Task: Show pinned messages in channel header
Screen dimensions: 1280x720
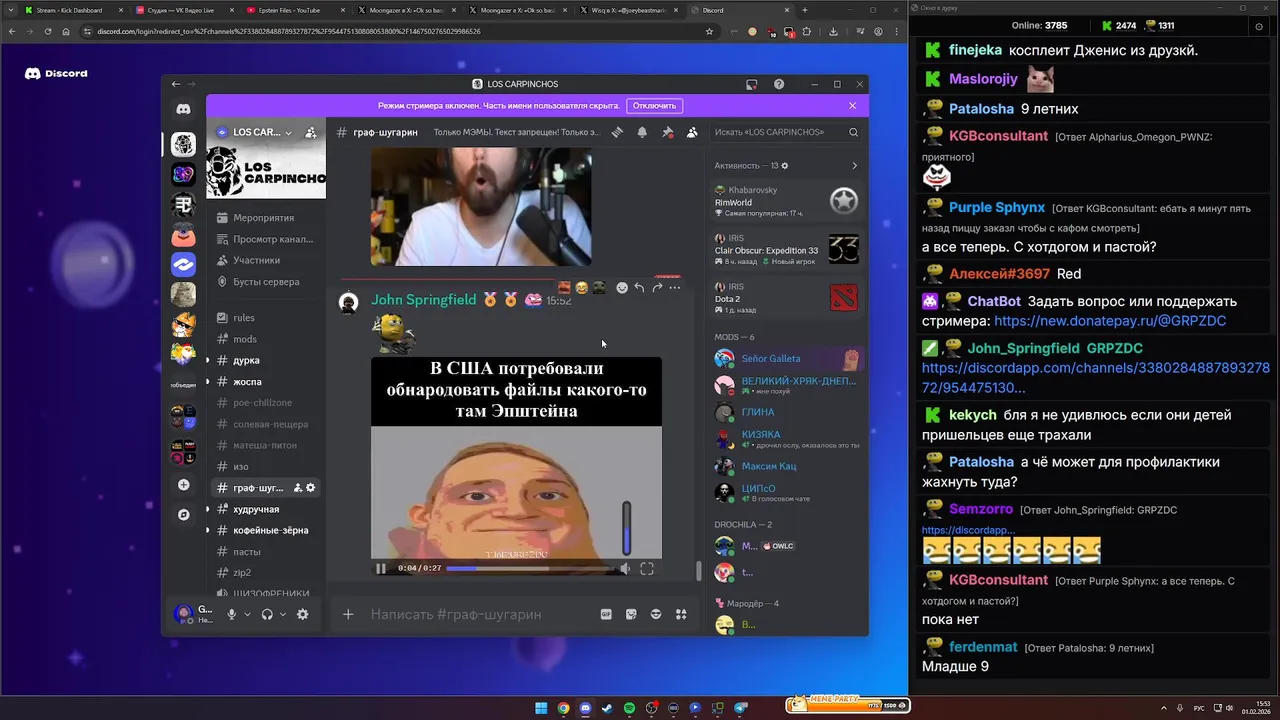Action: tap(667, 132)
